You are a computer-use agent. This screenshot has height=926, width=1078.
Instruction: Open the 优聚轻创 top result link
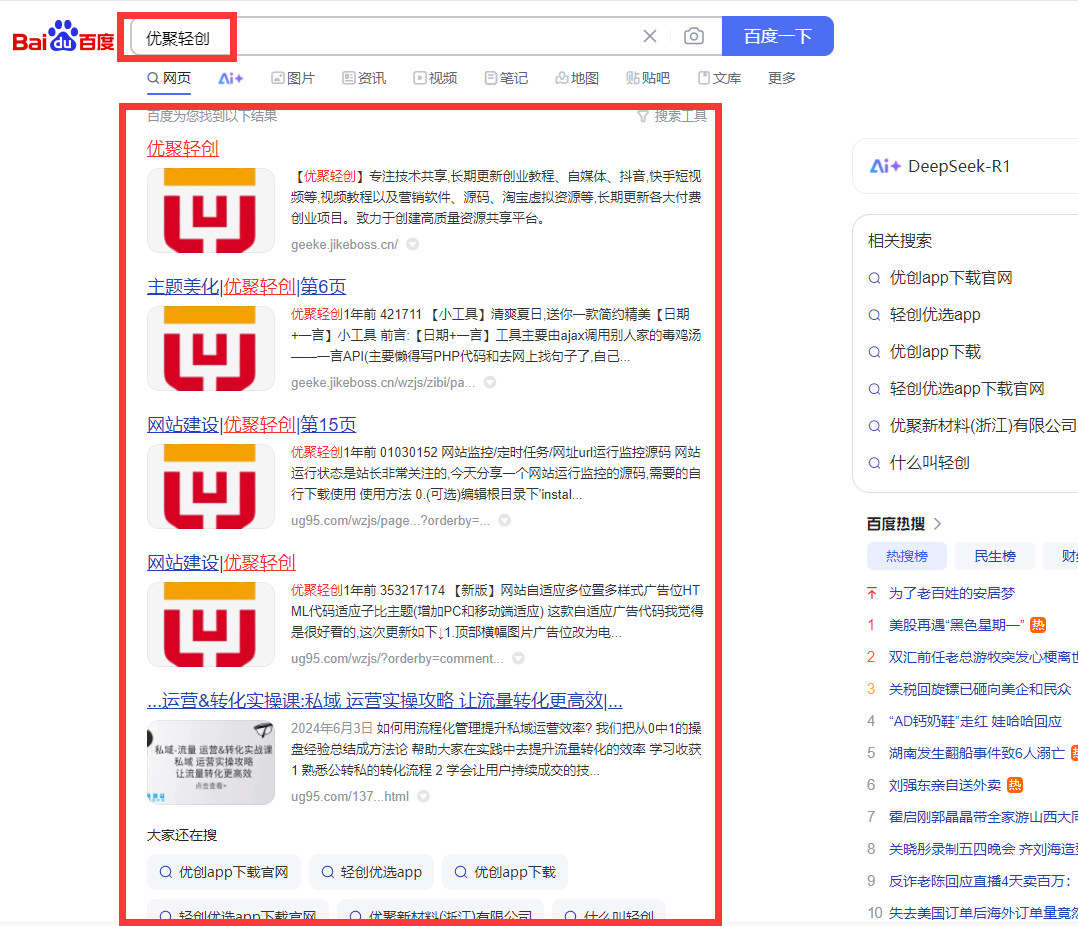[182, 149]
